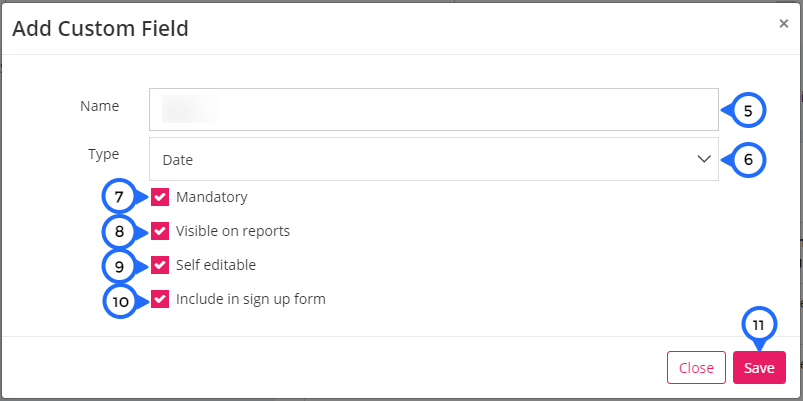Uncheck the Mandatory checkbox
The image size is (803, 401).
click(160, 197)
